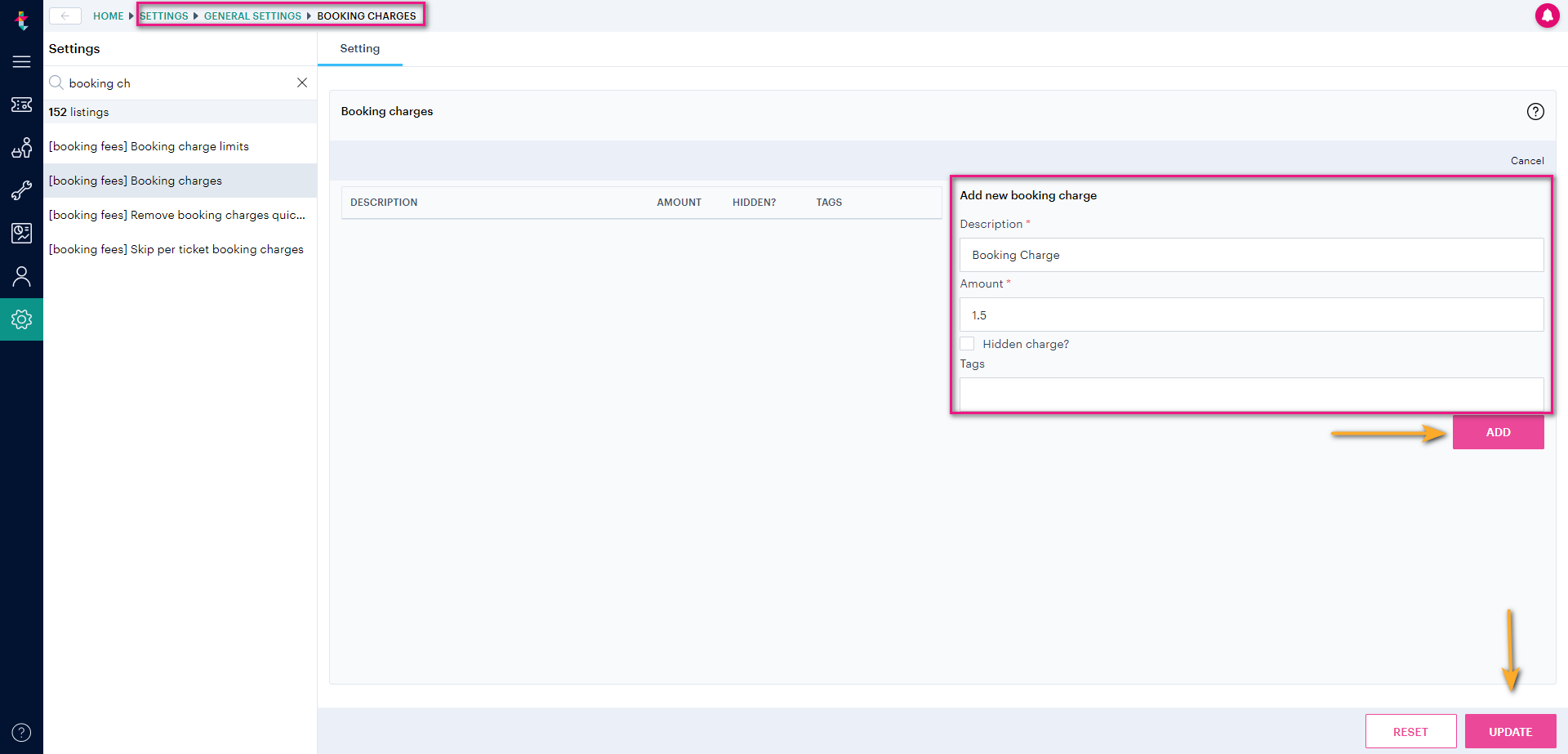Select the HOME breadcrumb menu item
The height and width of the screenshot is (754, 1568).
(x=108, y=16)
